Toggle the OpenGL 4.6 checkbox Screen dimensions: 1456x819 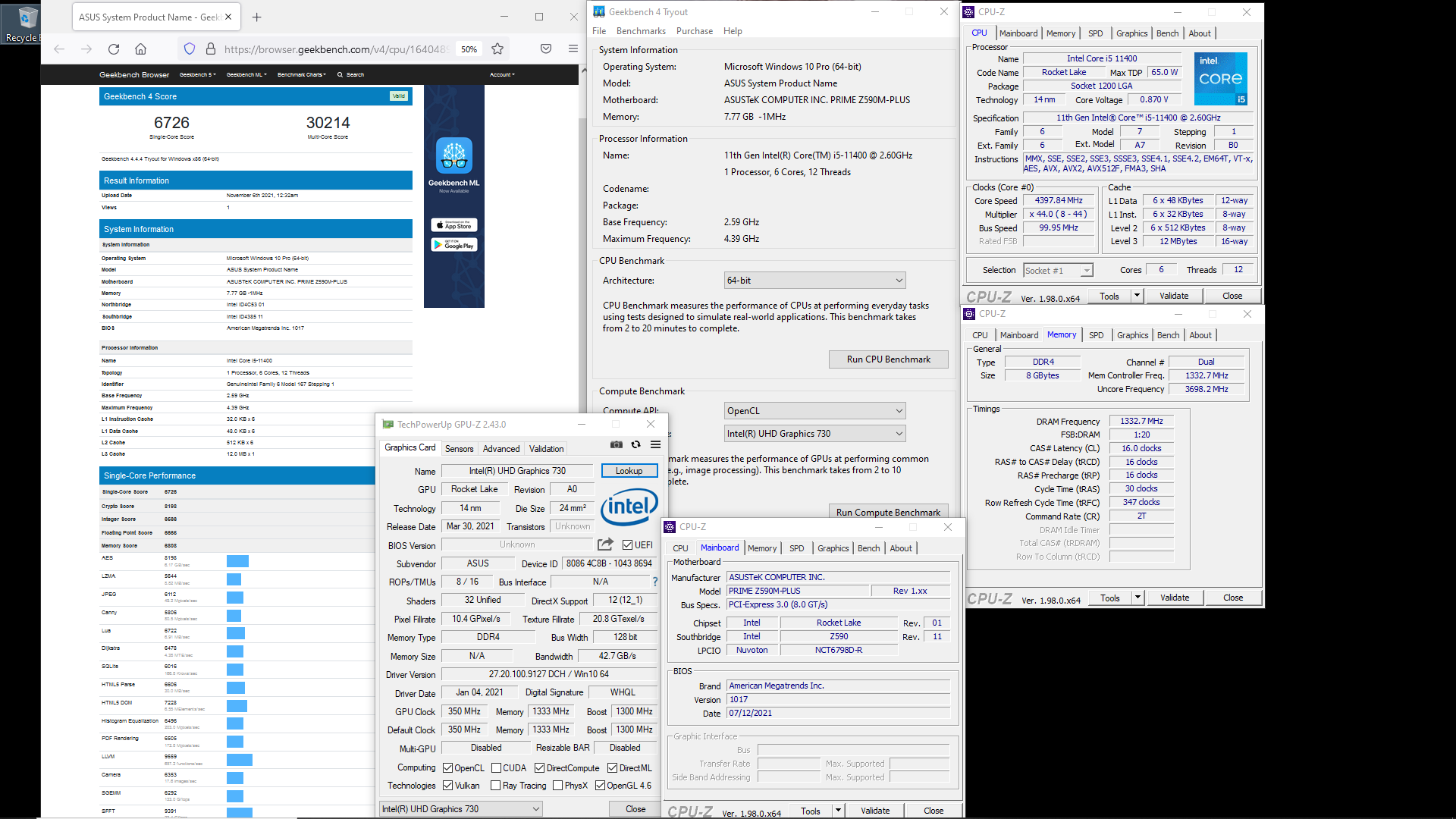coord(601,786)
